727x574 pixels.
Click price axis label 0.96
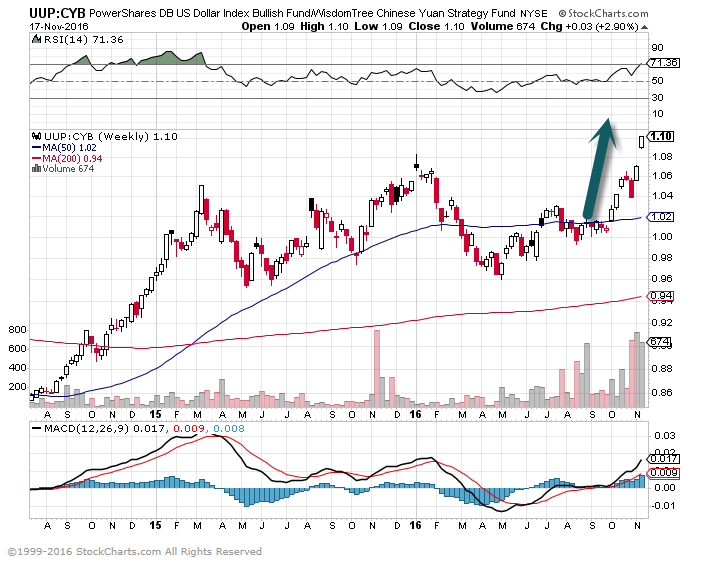point(662,279)
